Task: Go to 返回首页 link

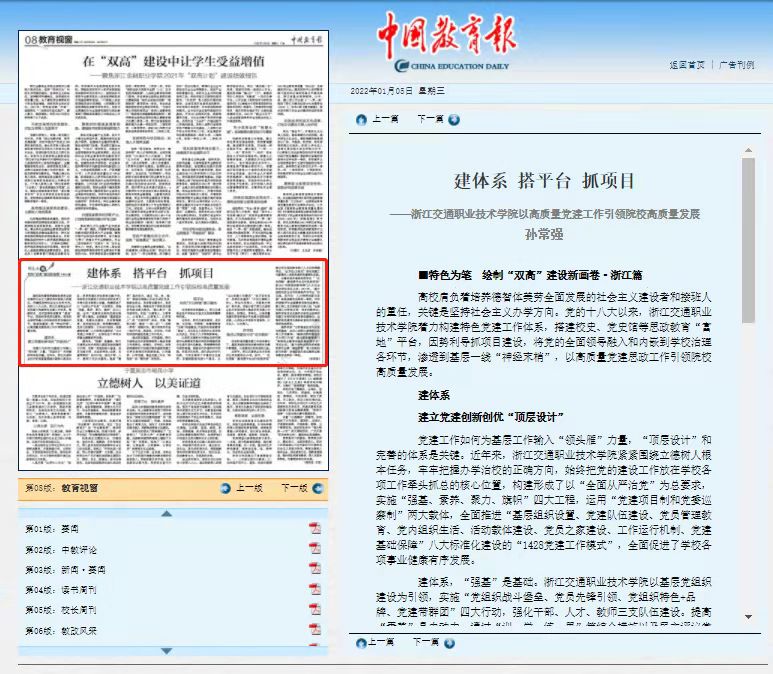Action: [x=687, y=65]
